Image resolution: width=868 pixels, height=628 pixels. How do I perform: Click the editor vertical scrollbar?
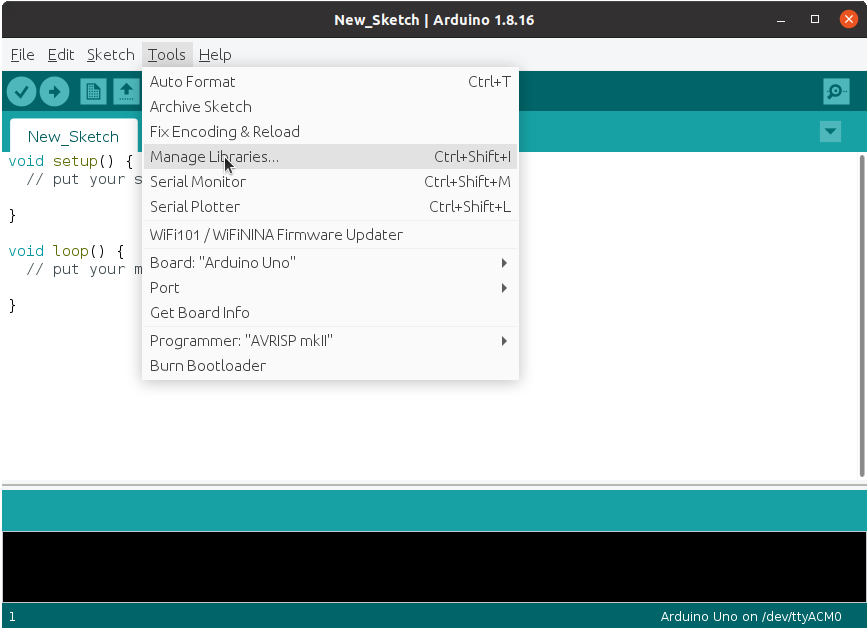pos(862,316)
